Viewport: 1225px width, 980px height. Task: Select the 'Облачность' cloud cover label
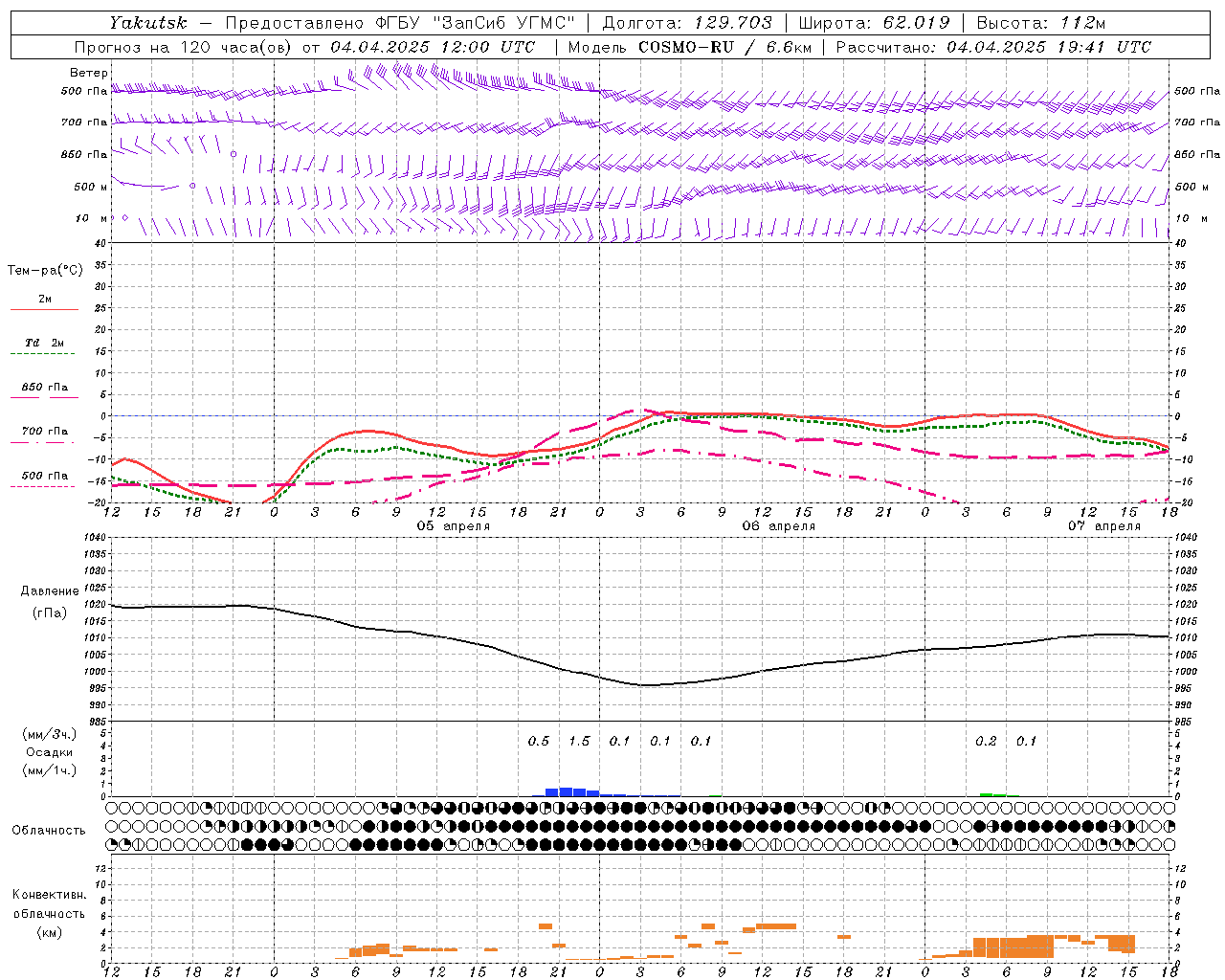pos(49,831)
